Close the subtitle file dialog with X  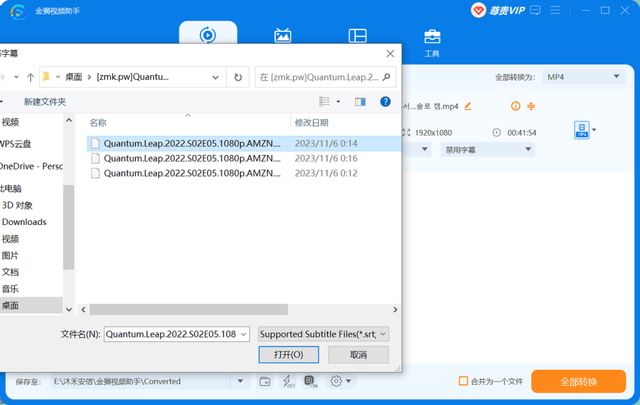pyautogui.click(x=390, y=53)
